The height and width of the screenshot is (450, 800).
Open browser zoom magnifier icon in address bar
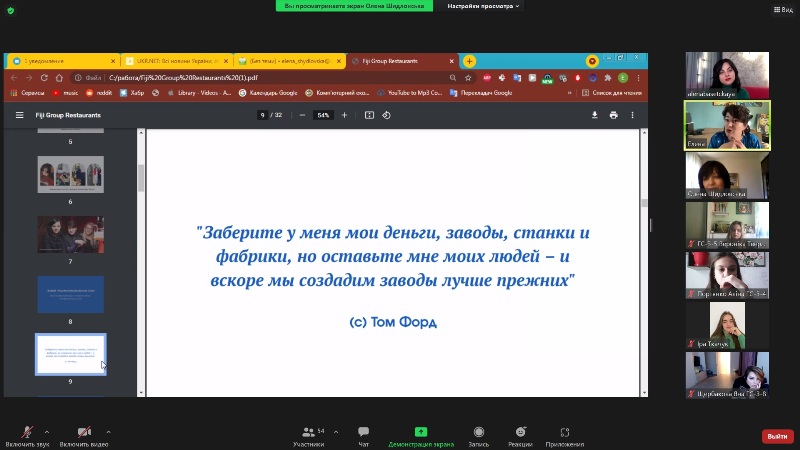click(x=453, y=78)
